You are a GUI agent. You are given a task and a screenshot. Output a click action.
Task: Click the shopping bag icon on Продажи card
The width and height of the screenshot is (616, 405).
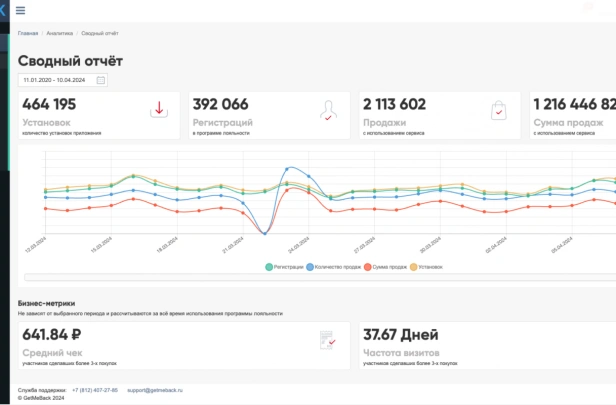point(499,110)
